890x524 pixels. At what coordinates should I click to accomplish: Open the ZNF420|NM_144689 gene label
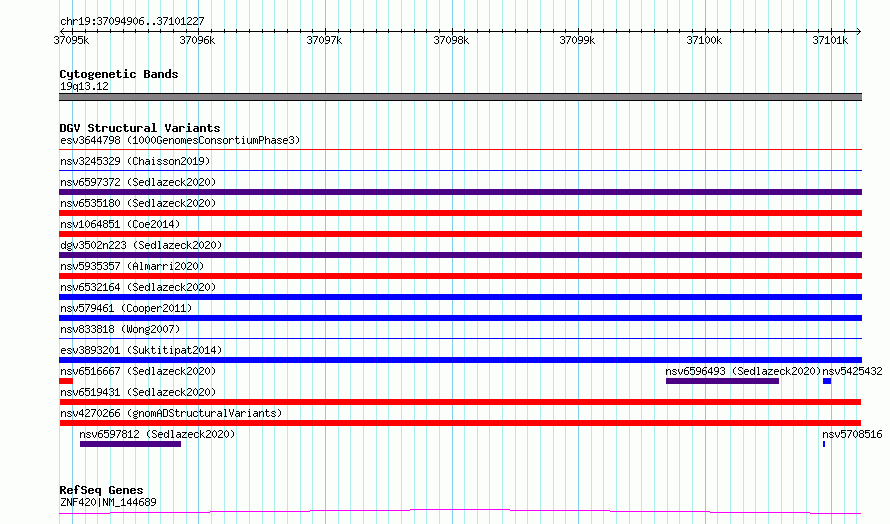coord(108,502)
